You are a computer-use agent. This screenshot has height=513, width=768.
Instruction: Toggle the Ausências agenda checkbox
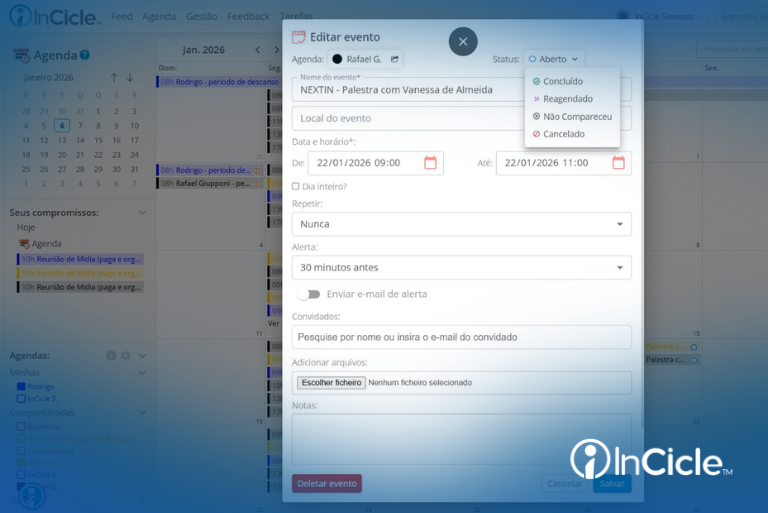[21, 426]
